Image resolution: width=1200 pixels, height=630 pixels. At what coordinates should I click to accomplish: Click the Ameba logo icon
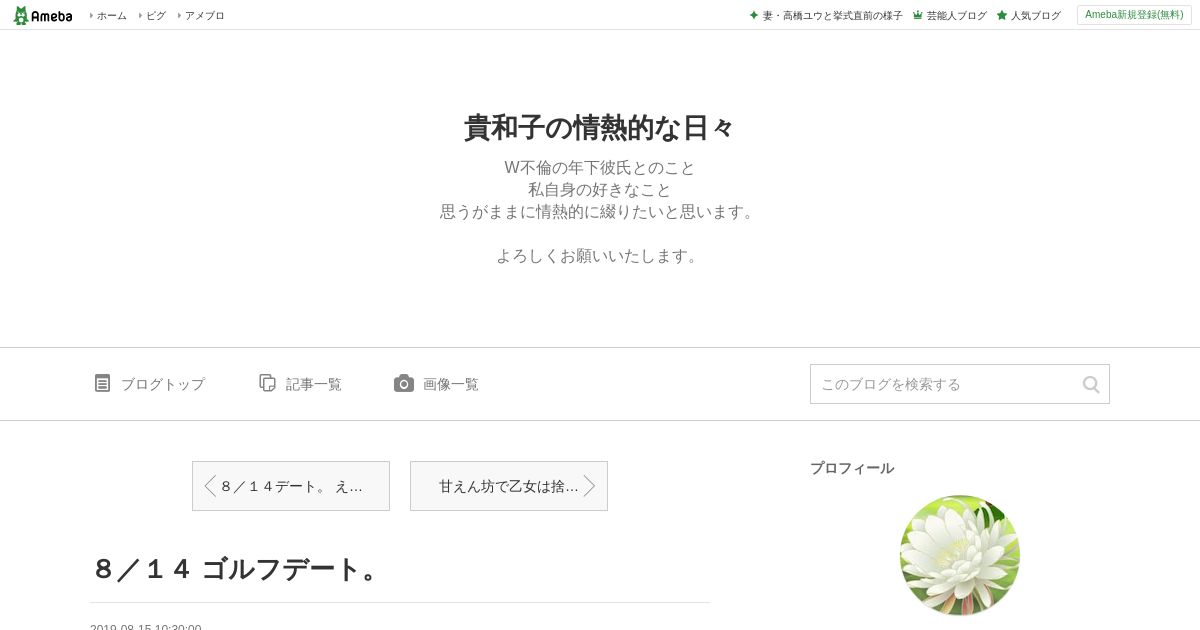point(21,15)
